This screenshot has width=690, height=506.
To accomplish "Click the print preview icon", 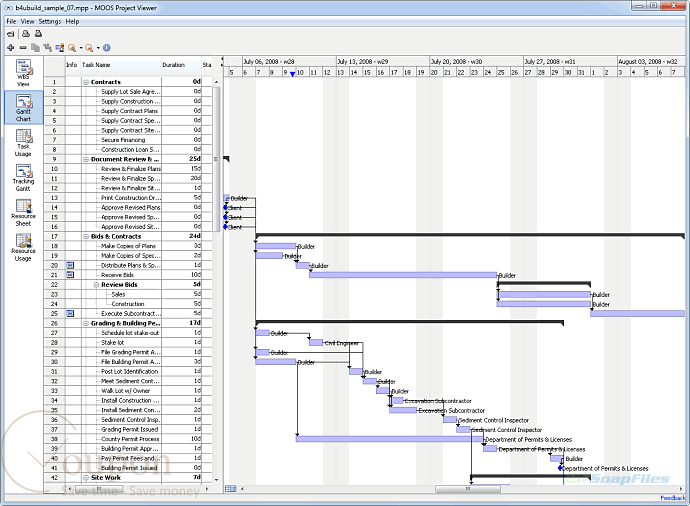I will [x=38, y=33].
